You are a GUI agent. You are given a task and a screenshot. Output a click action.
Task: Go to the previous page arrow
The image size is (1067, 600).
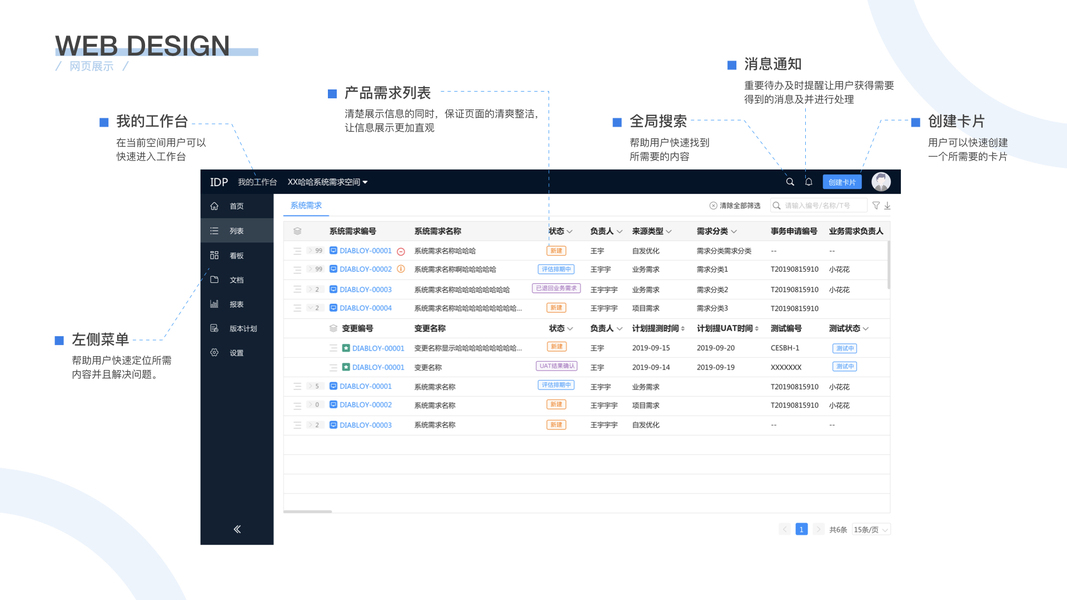(x=785, y=529)
